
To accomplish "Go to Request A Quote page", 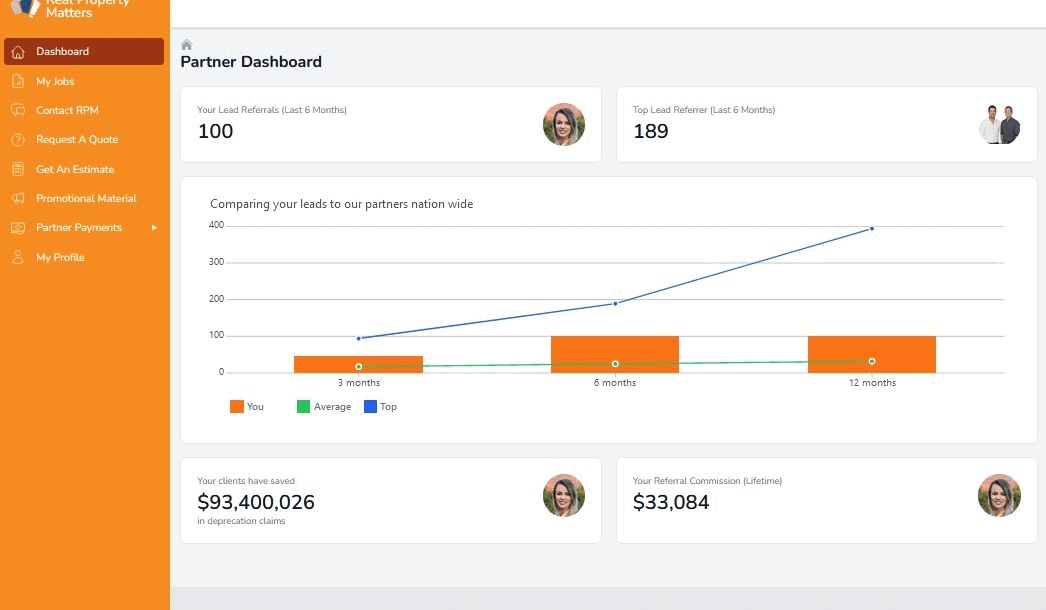I will pyautogui.click(x=77, y=140).
